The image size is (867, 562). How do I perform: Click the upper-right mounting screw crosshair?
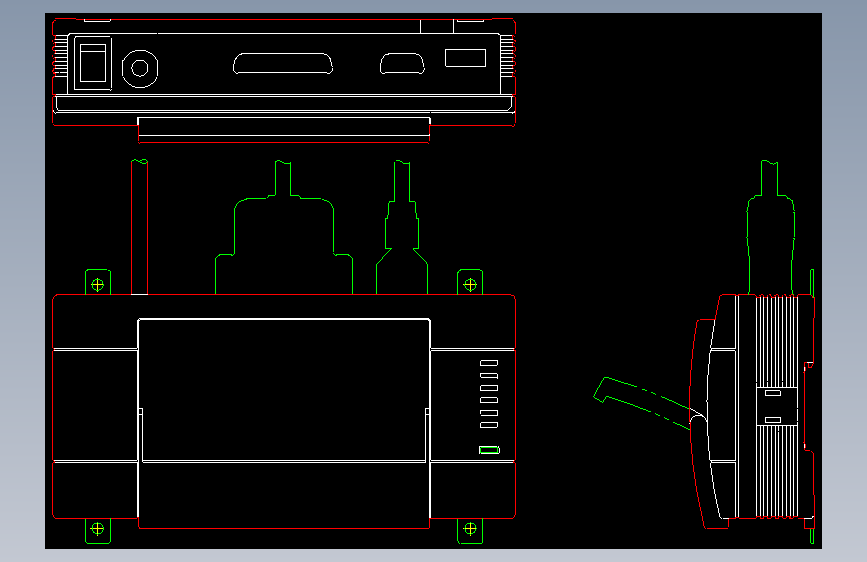(x=470, y=285)
